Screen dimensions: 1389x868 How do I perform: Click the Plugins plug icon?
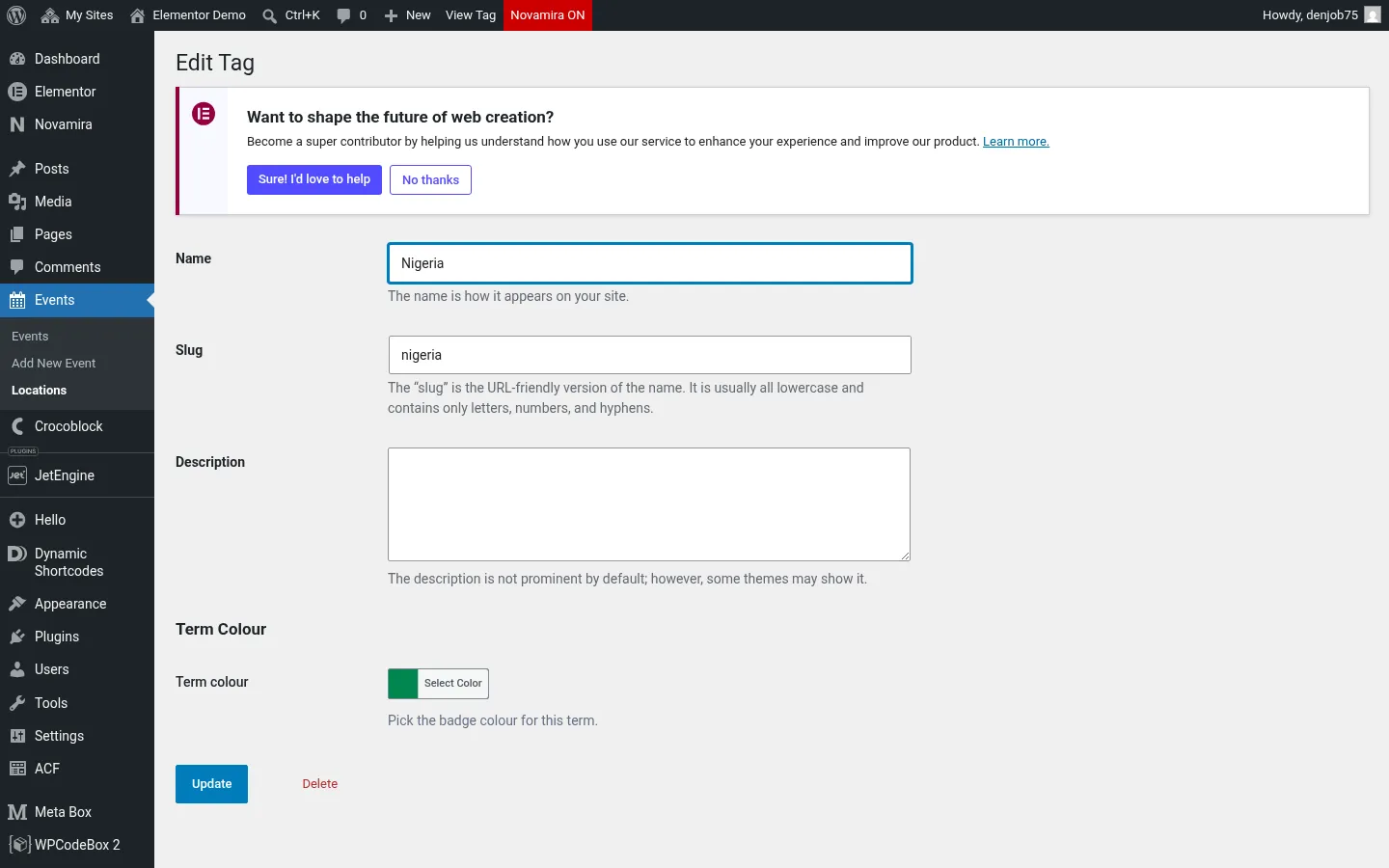point(17,637)
